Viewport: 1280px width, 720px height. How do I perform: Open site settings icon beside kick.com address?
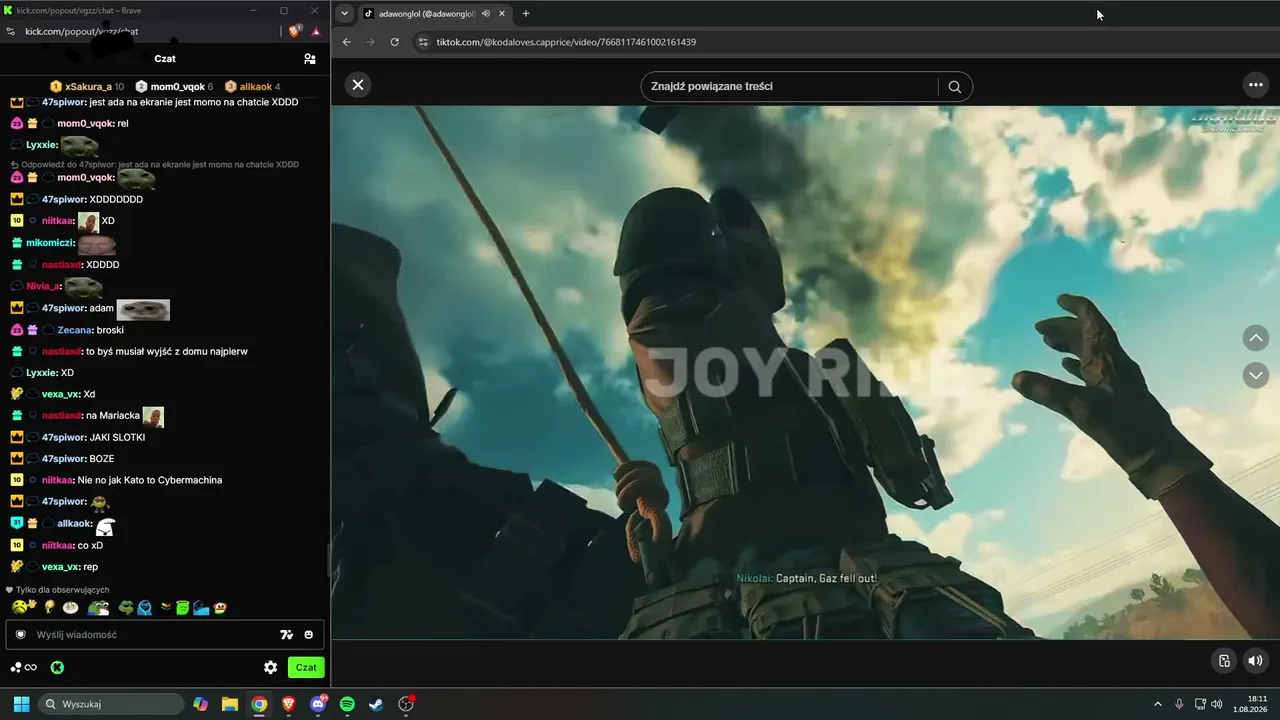click(x=11, y=31)
